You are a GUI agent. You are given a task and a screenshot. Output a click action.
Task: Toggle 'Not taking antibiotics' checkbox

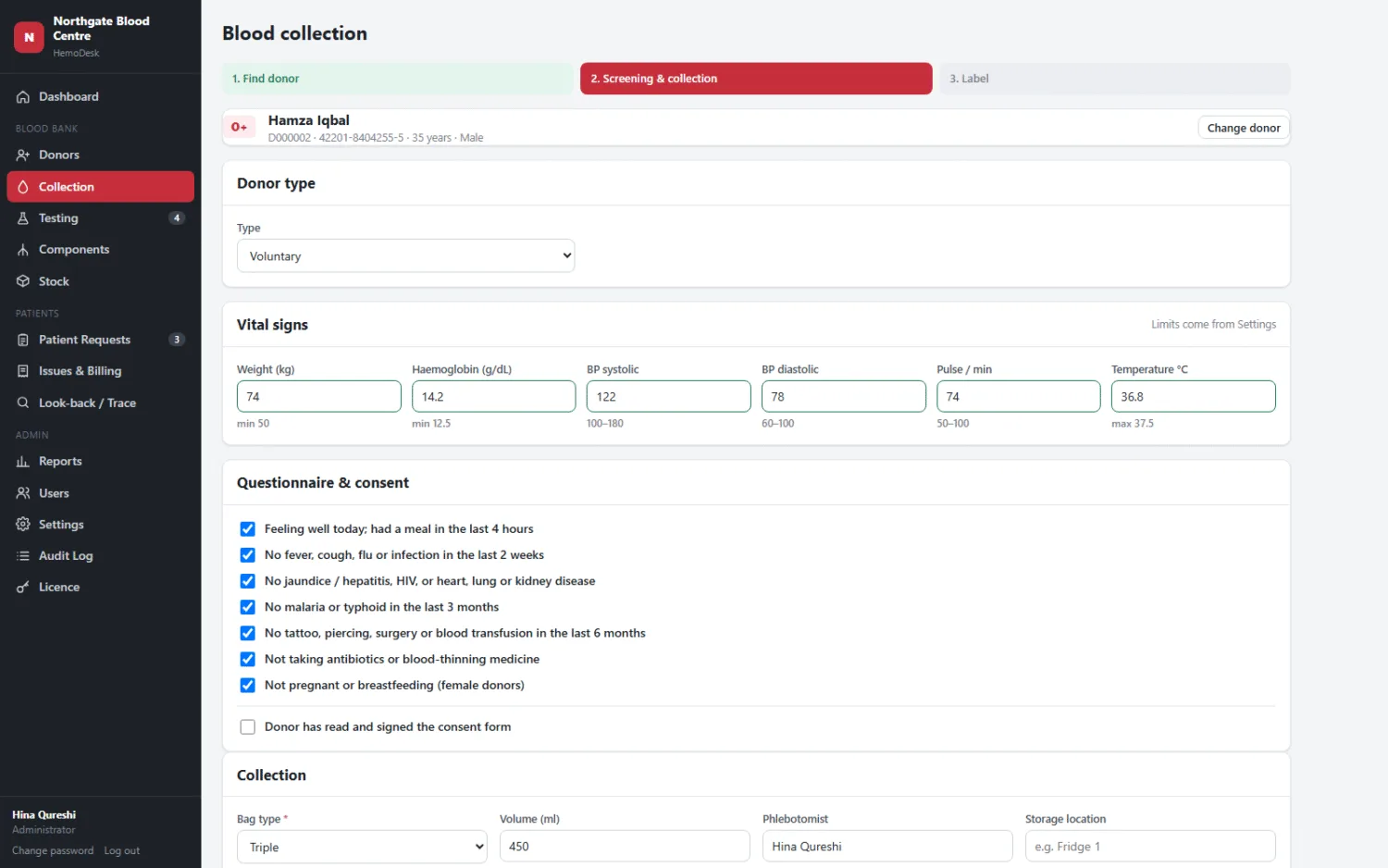point(248,660)
